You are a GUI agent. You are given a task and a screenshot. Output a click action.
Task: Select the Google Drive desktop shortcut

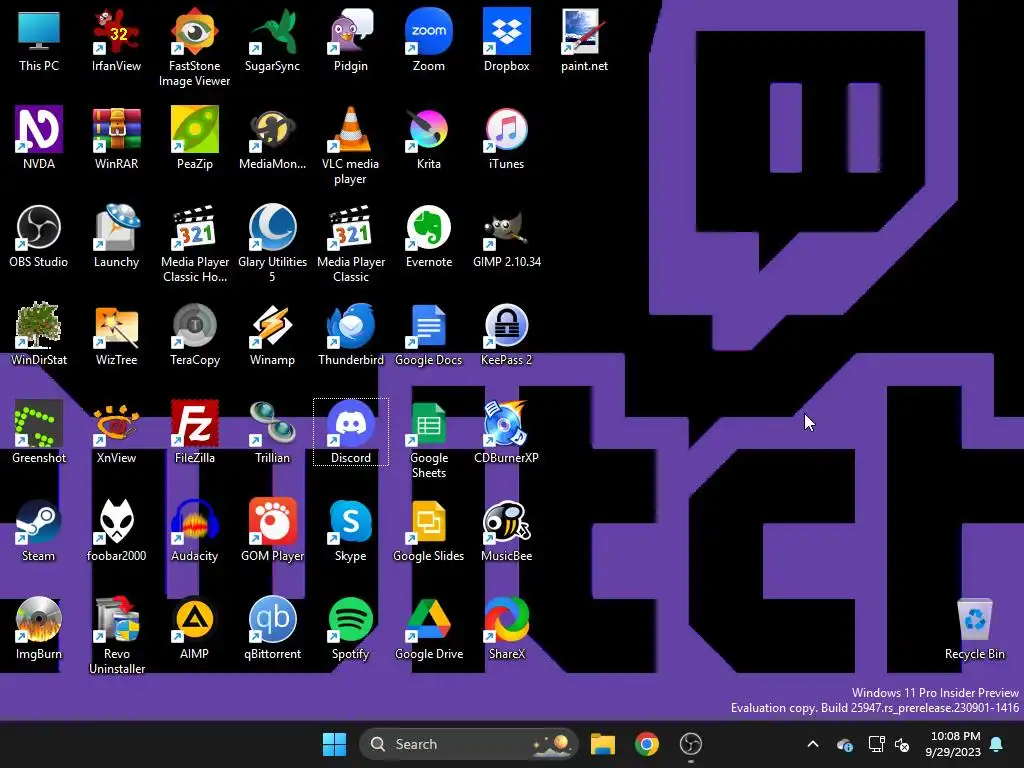click(x=428, y=628)
